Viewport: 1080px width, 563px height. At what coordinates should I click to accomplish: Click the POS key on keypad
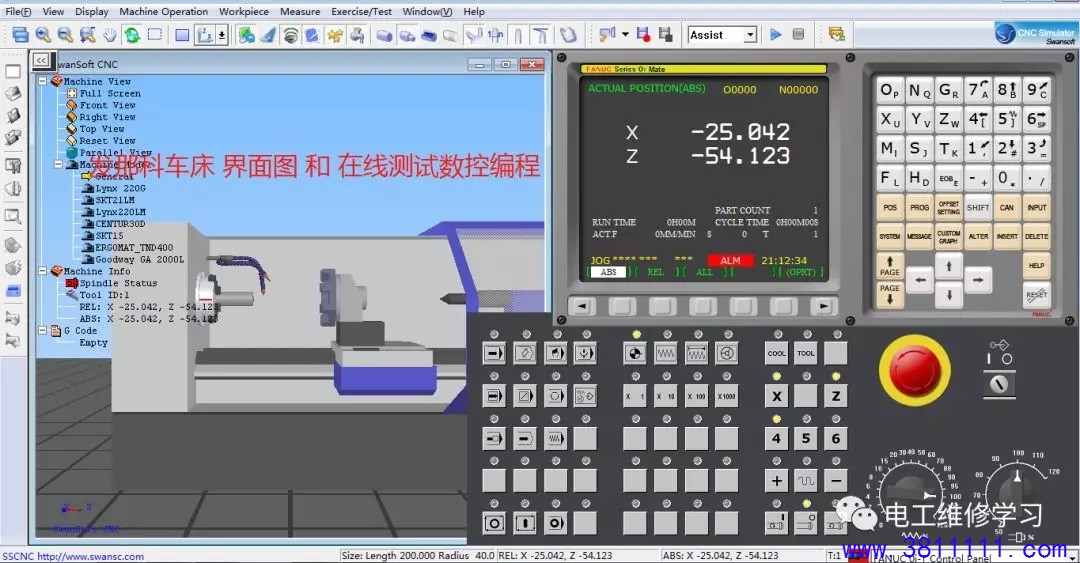pos(890,207)
